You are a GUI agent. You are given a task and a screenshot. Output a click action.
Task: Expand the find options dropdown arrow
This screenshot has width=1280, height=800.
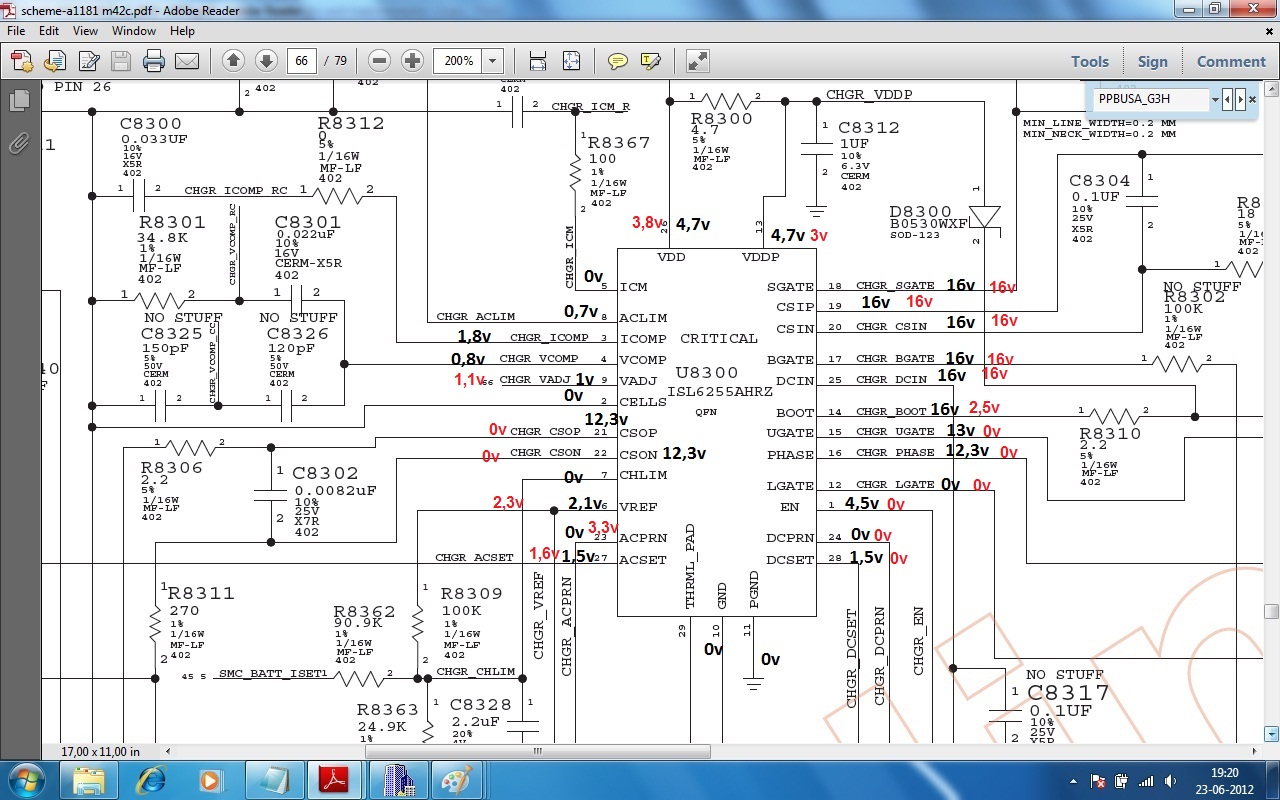[x=1215, y=99]
